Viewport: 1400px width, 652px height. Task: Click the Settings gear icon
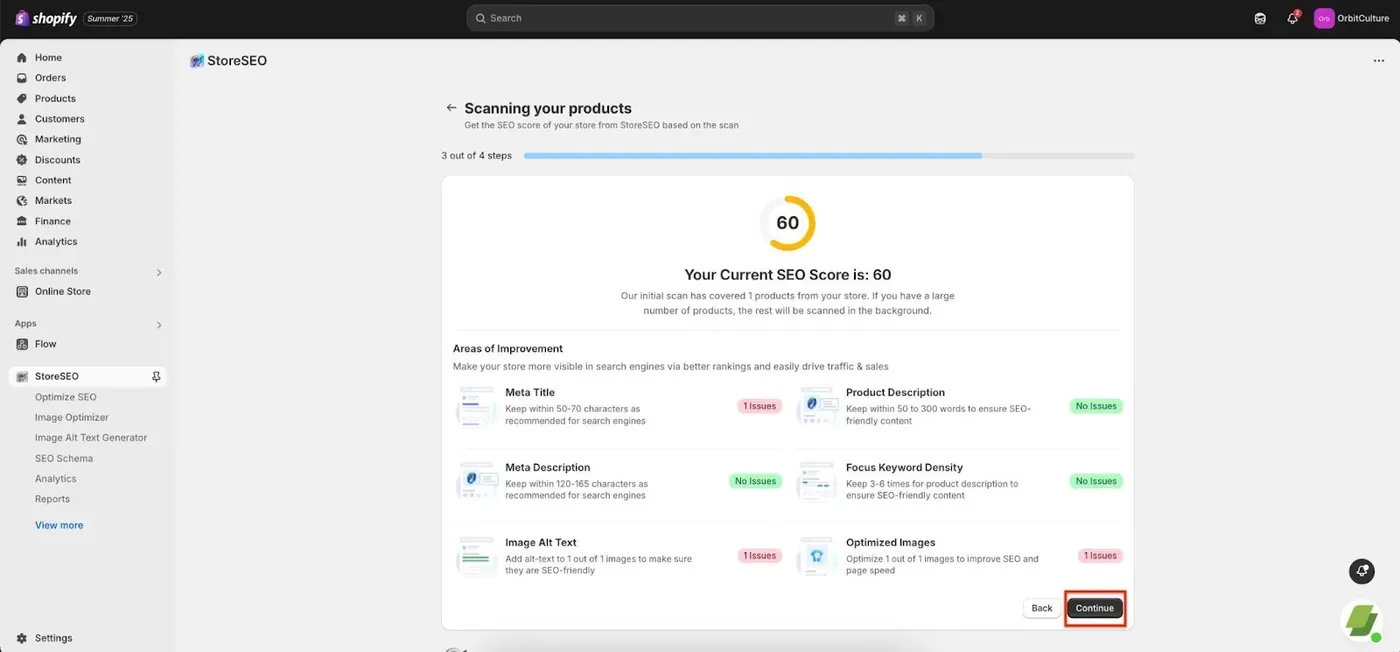[x=22, y=638]
